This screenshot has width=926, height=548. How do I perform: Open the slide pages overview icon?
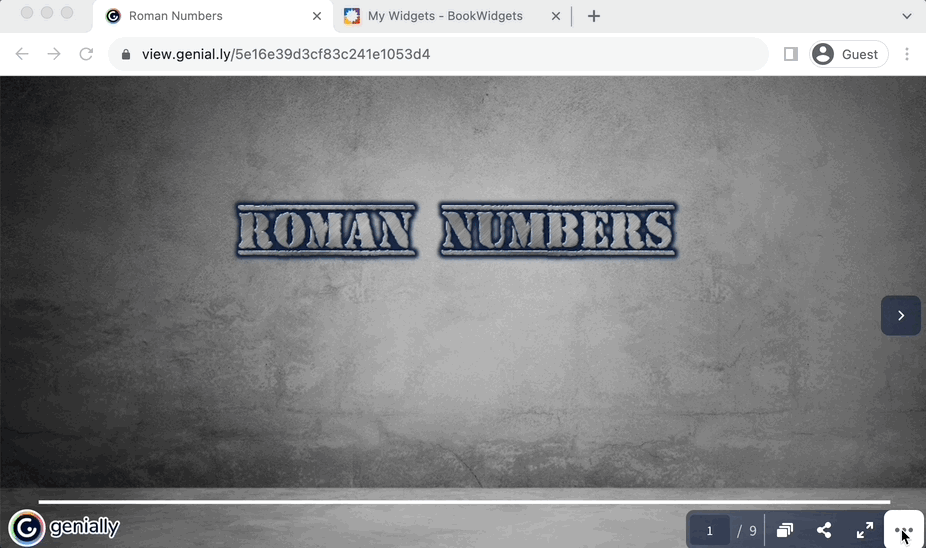click(x=785, y=530)
